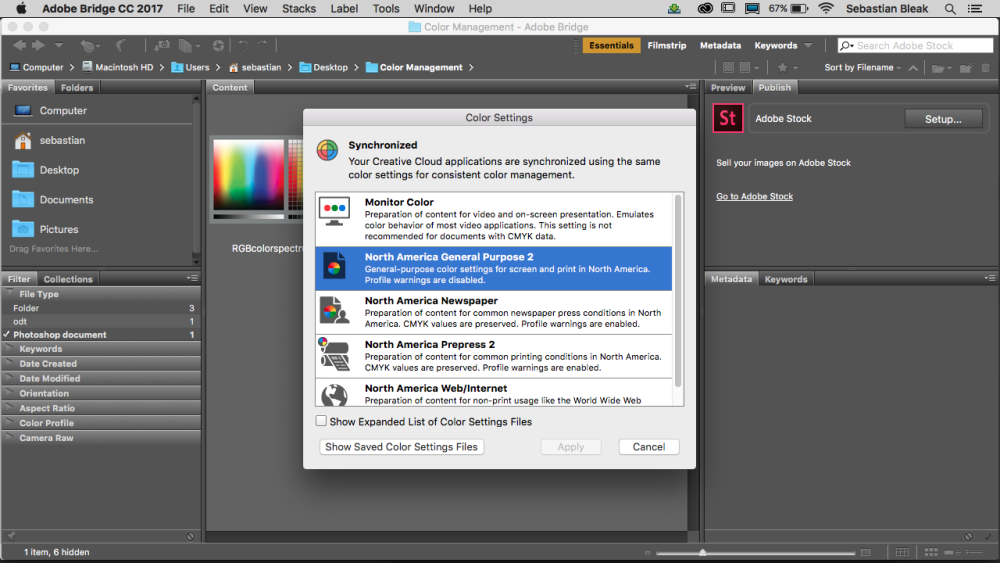This screenshot has width=1000, height=563.
Task: Toggle the Folder file type filter
Action: pyautogui.click(x=101, y=308)
